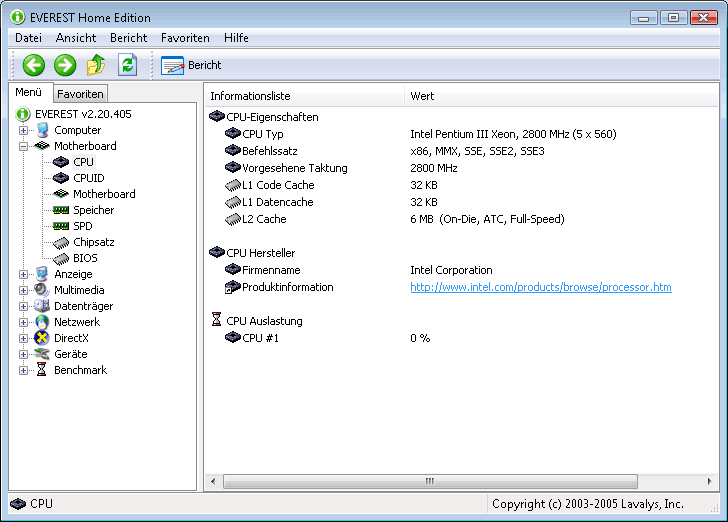Click the BIOS chip icon
Viewport: 728px width, 522px height.
pos(61,258)
